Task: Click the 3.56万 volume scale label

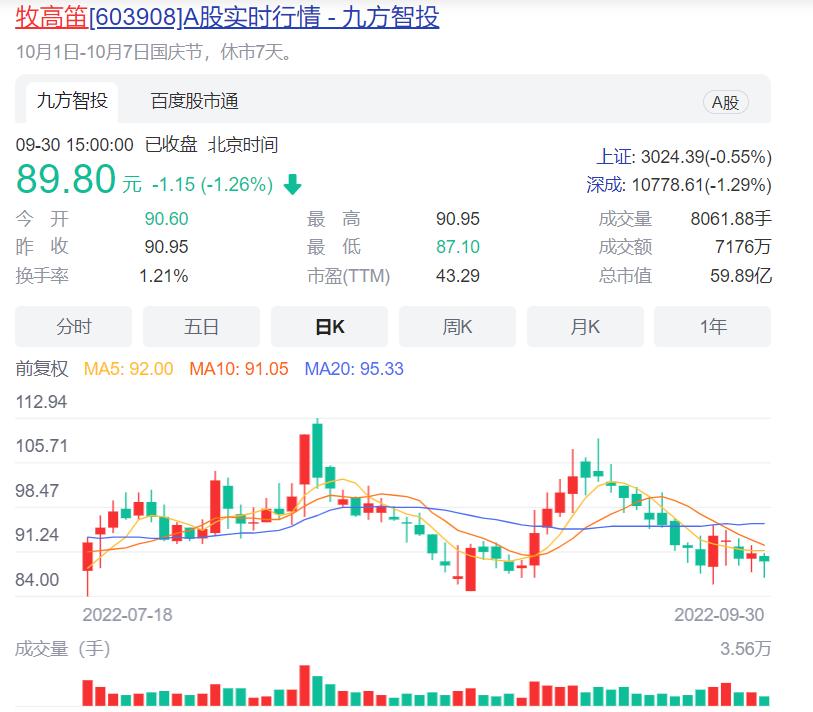Action: 745,649
